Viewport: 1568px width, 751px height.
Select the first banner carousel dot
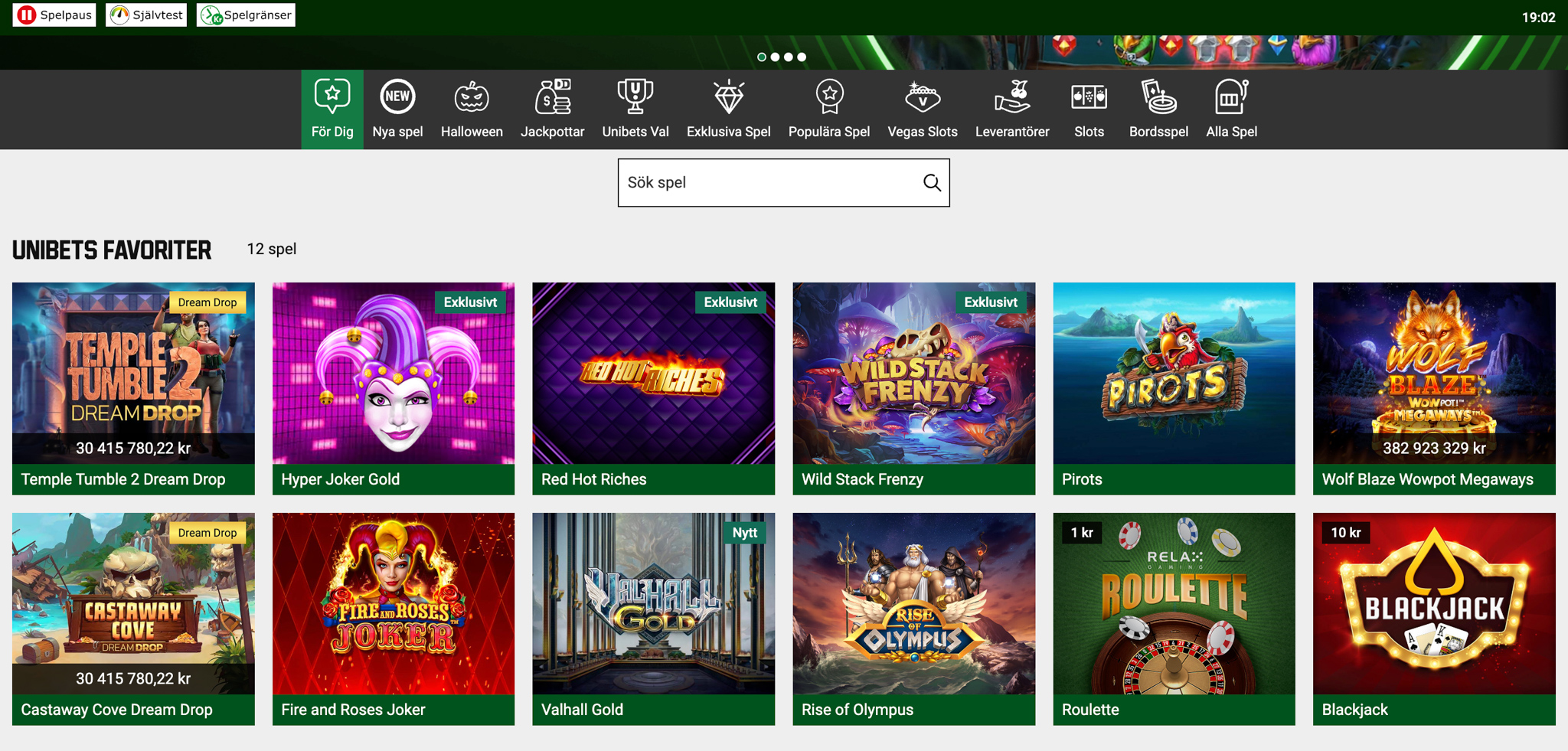point(762,57)
